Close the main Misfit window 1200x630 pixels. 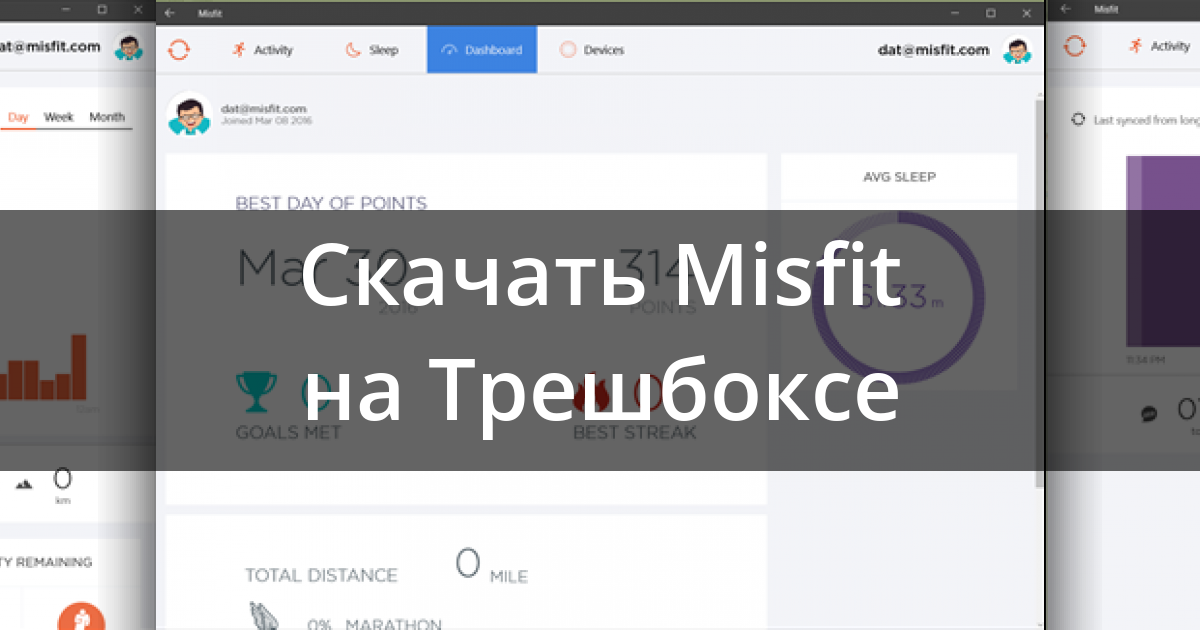1027,13
